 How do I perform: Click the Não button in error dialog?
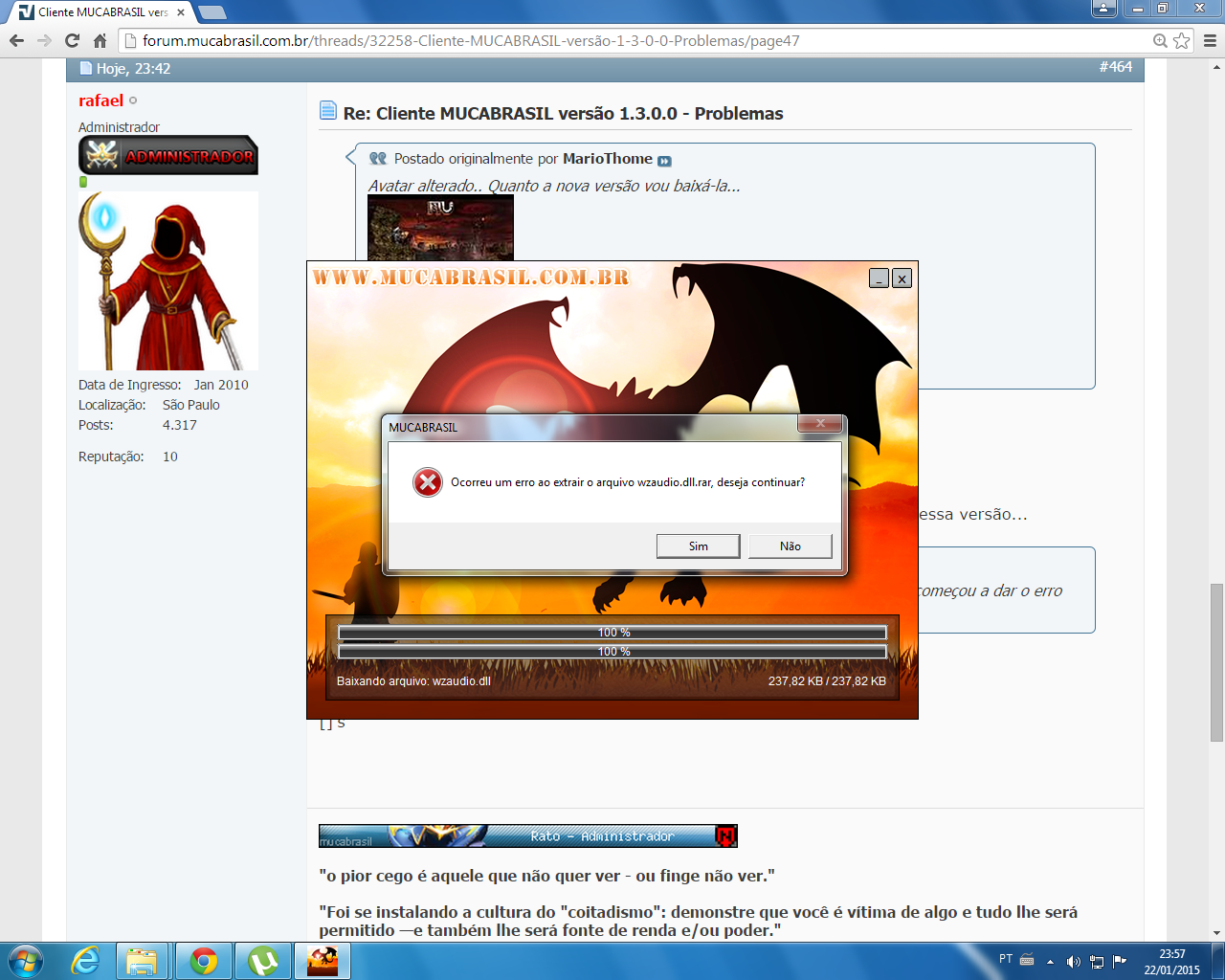click(790, 546)
